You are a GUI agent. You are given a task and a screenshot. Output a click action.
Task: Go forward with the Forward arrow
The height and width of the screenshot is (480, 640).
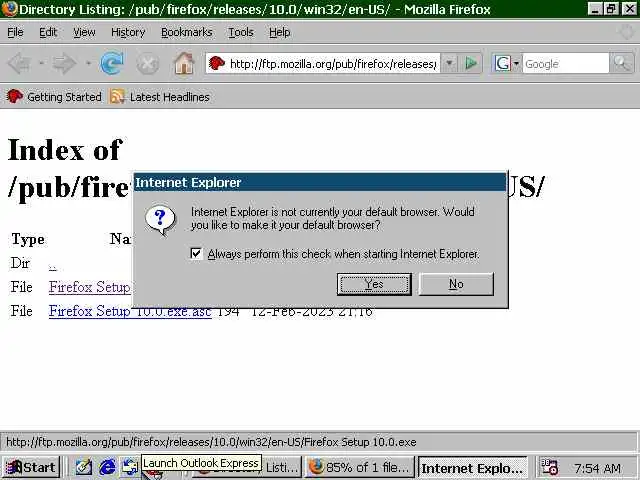point(64,64)
